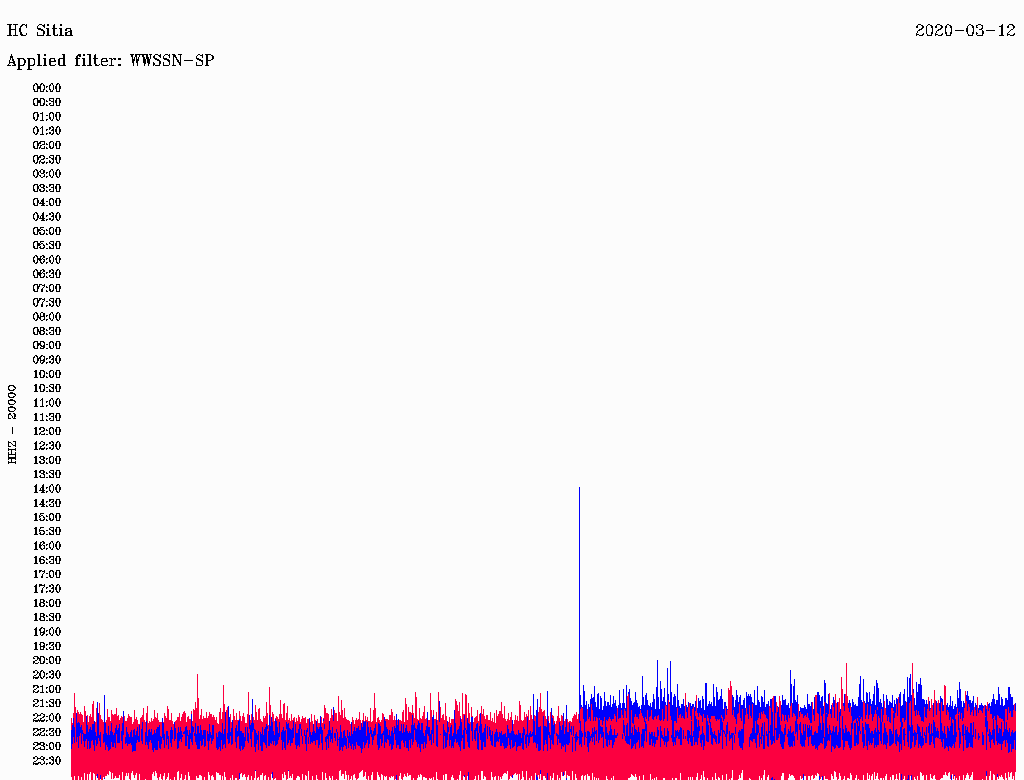Click the 'Applied filter: WWSSN-SP' label
Image resolution: width=1024 pixels, height=780 pixels.
point(110,61)
